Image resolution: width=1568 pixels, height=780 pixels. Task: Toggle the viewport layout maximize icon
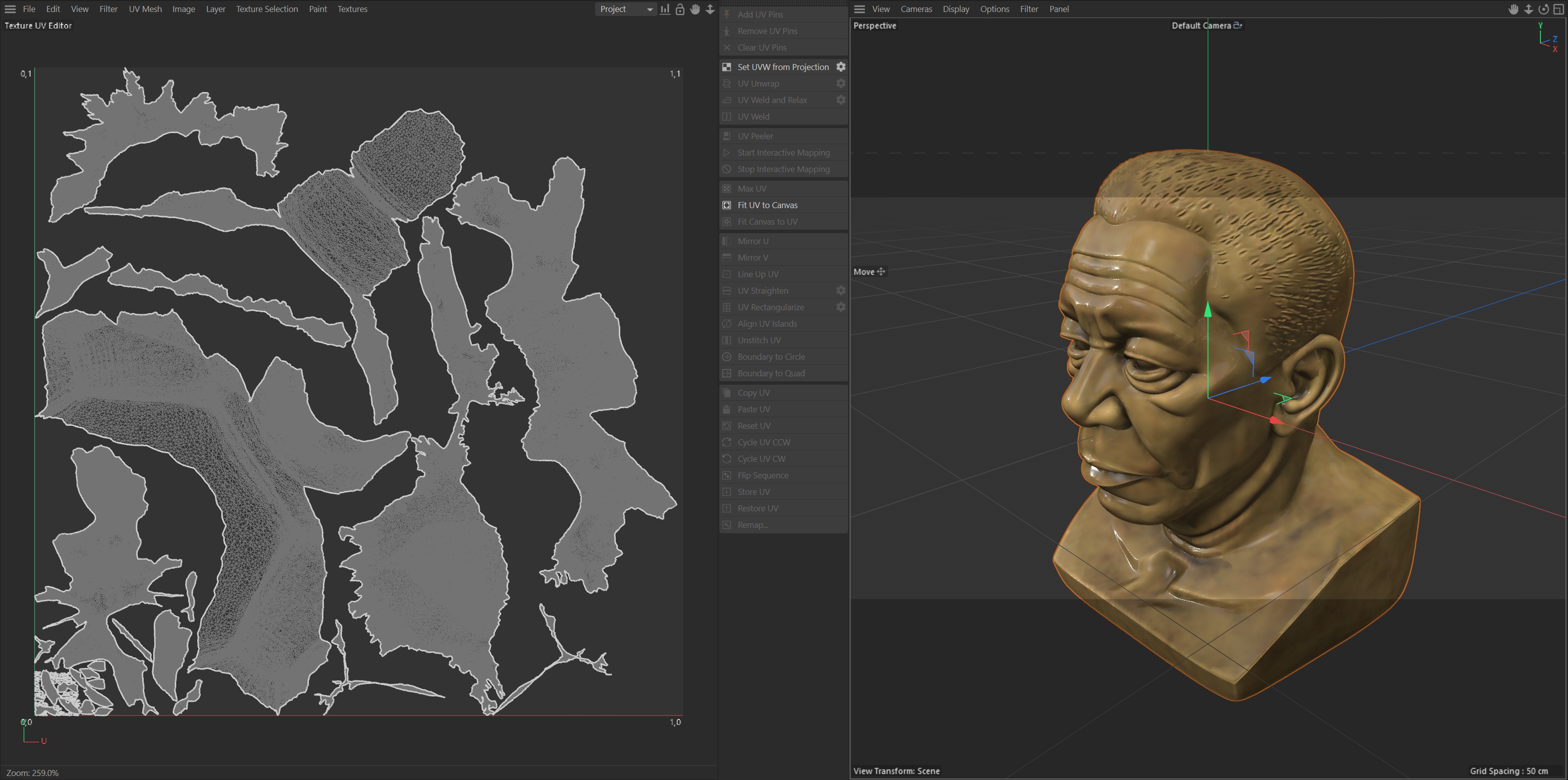click(x=1559, y=9)
